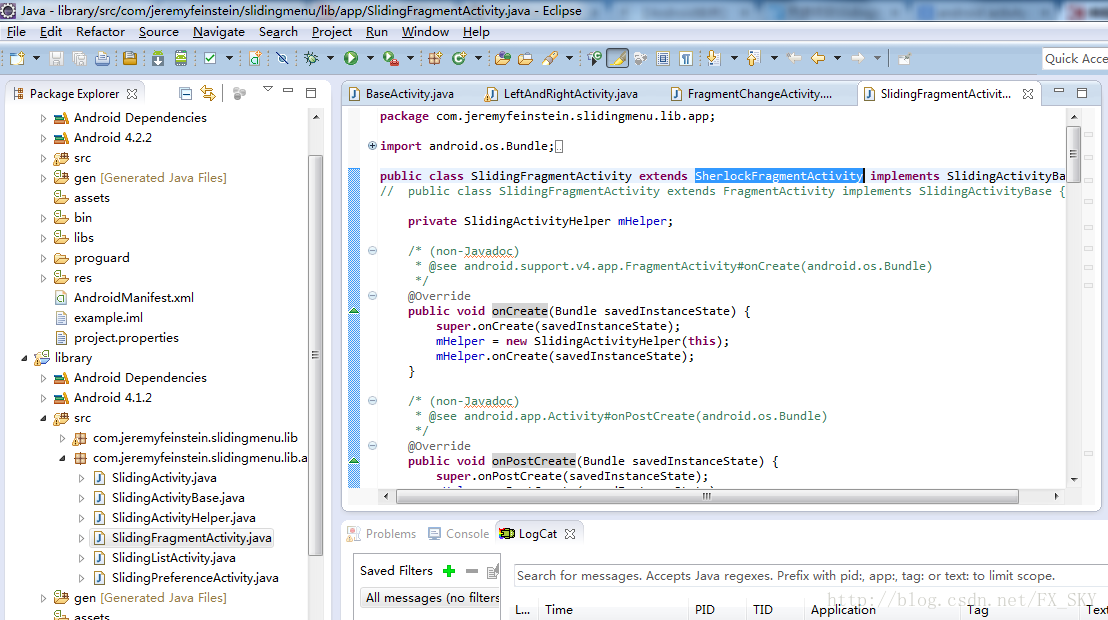
Task: Open the Android Virtual Device Manager icon
Action: click(x=181, y=59)
